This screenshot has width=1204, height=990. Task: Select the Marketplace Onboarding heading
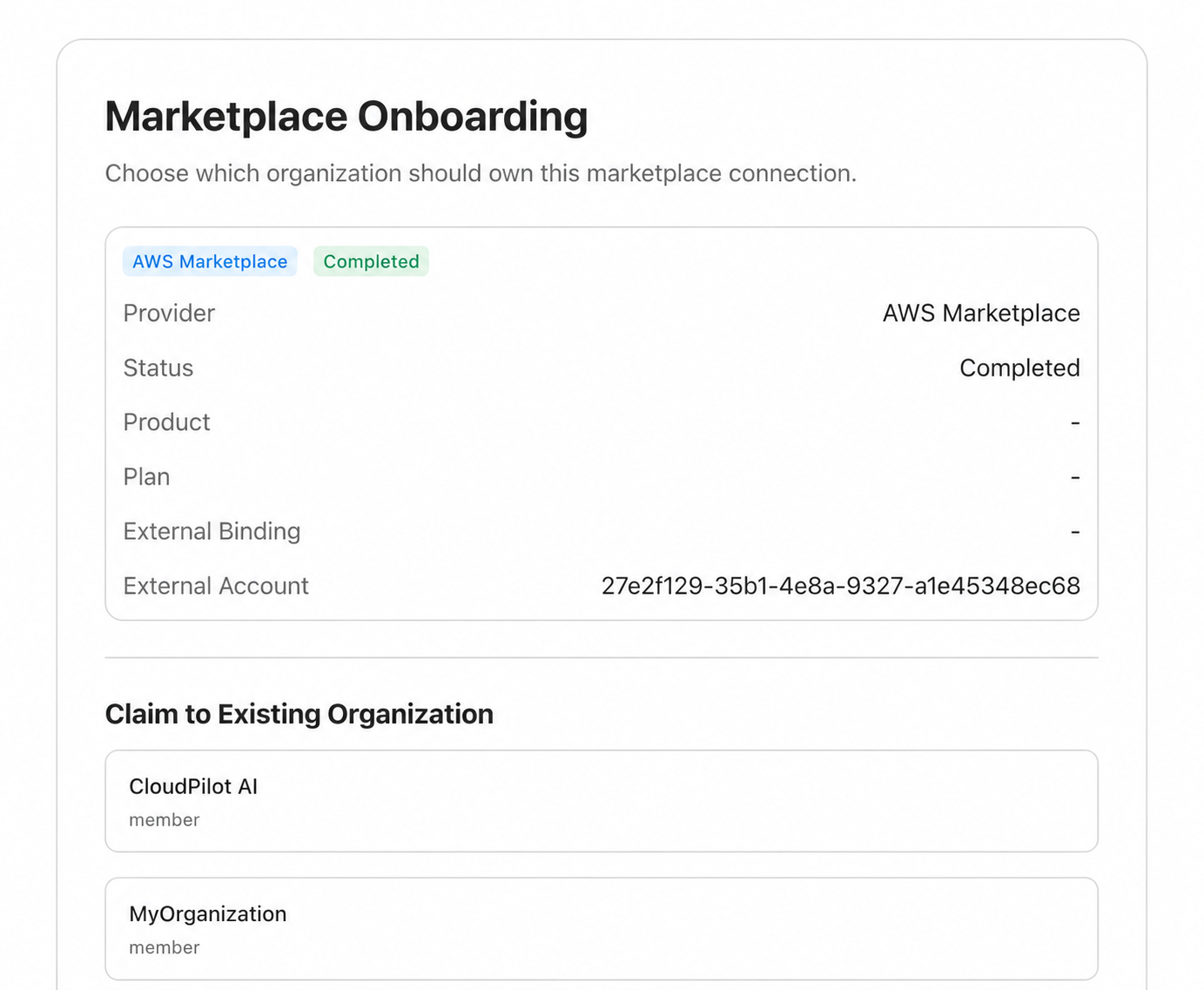346,116
